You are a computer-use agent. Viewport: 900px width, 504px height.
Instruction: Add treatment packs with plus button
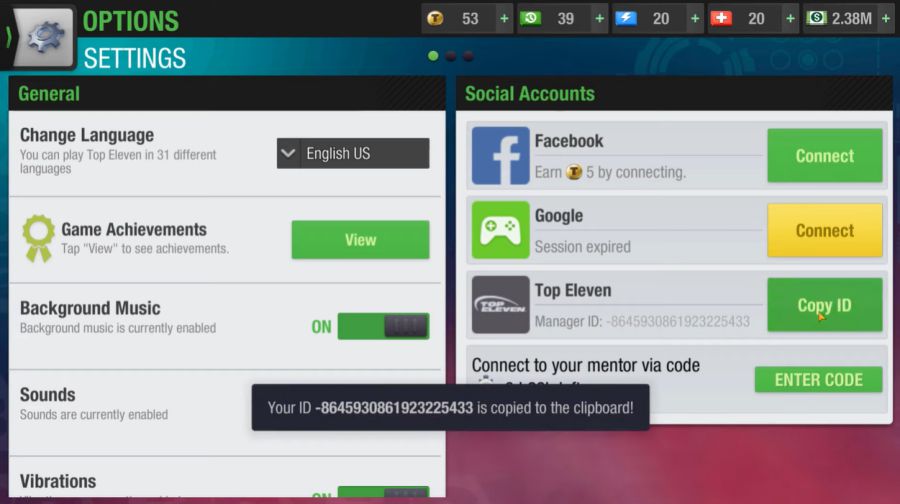click(790, 19)
